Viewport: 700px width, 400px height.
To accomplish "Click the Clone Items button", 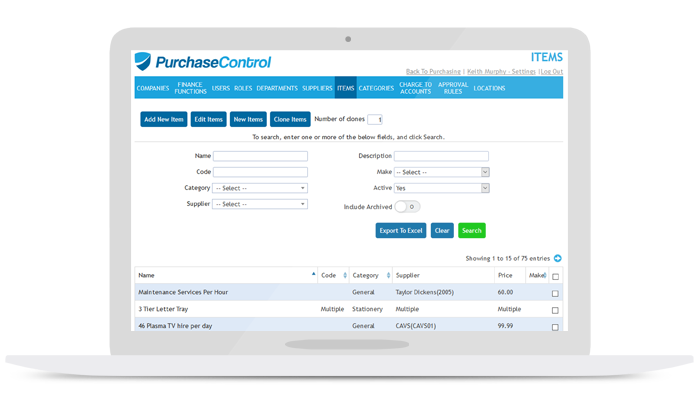I will tap(290, 119).
